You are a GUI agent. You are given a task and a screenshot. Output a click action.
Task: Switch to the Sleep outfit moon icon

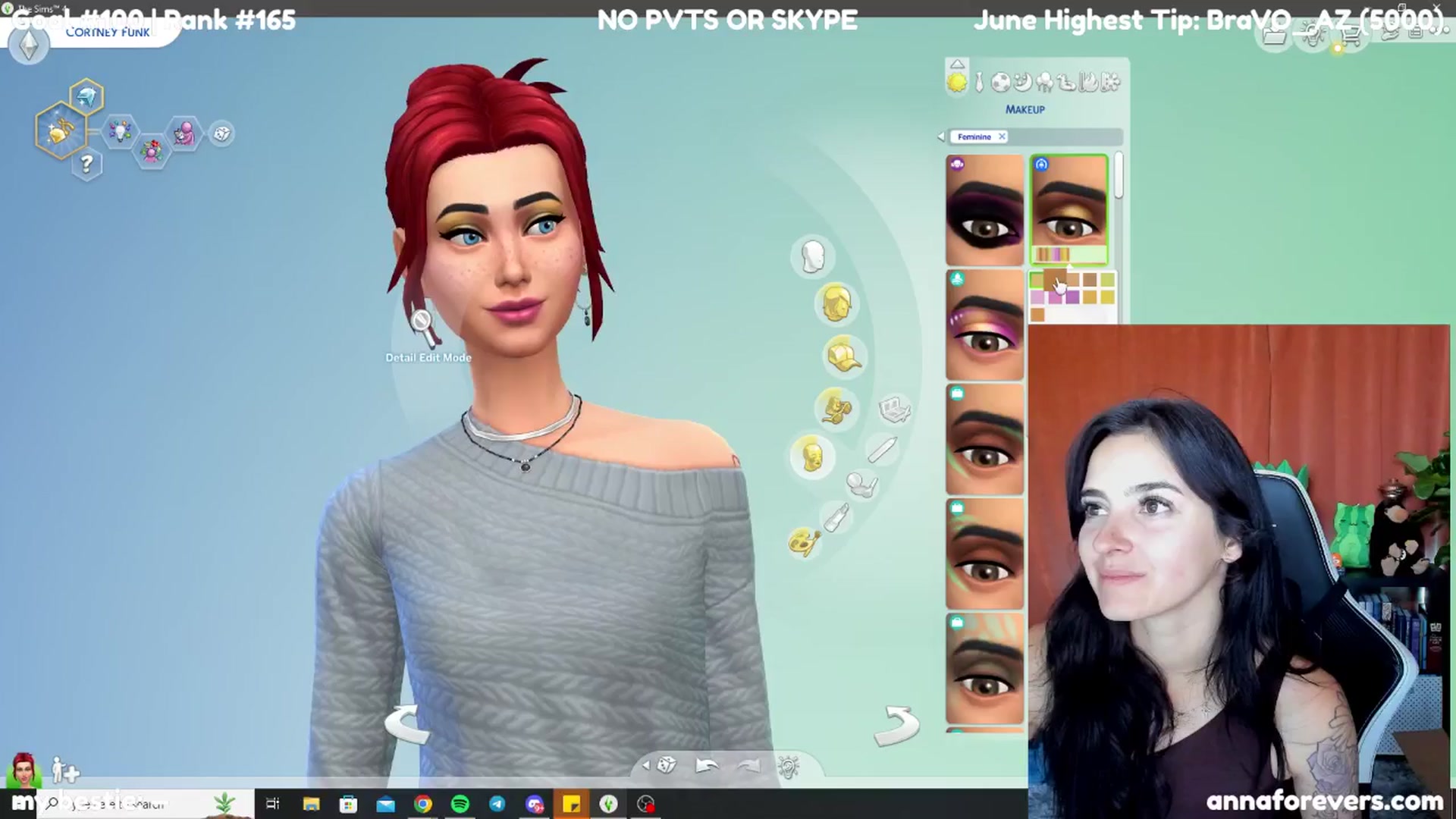1022,81
